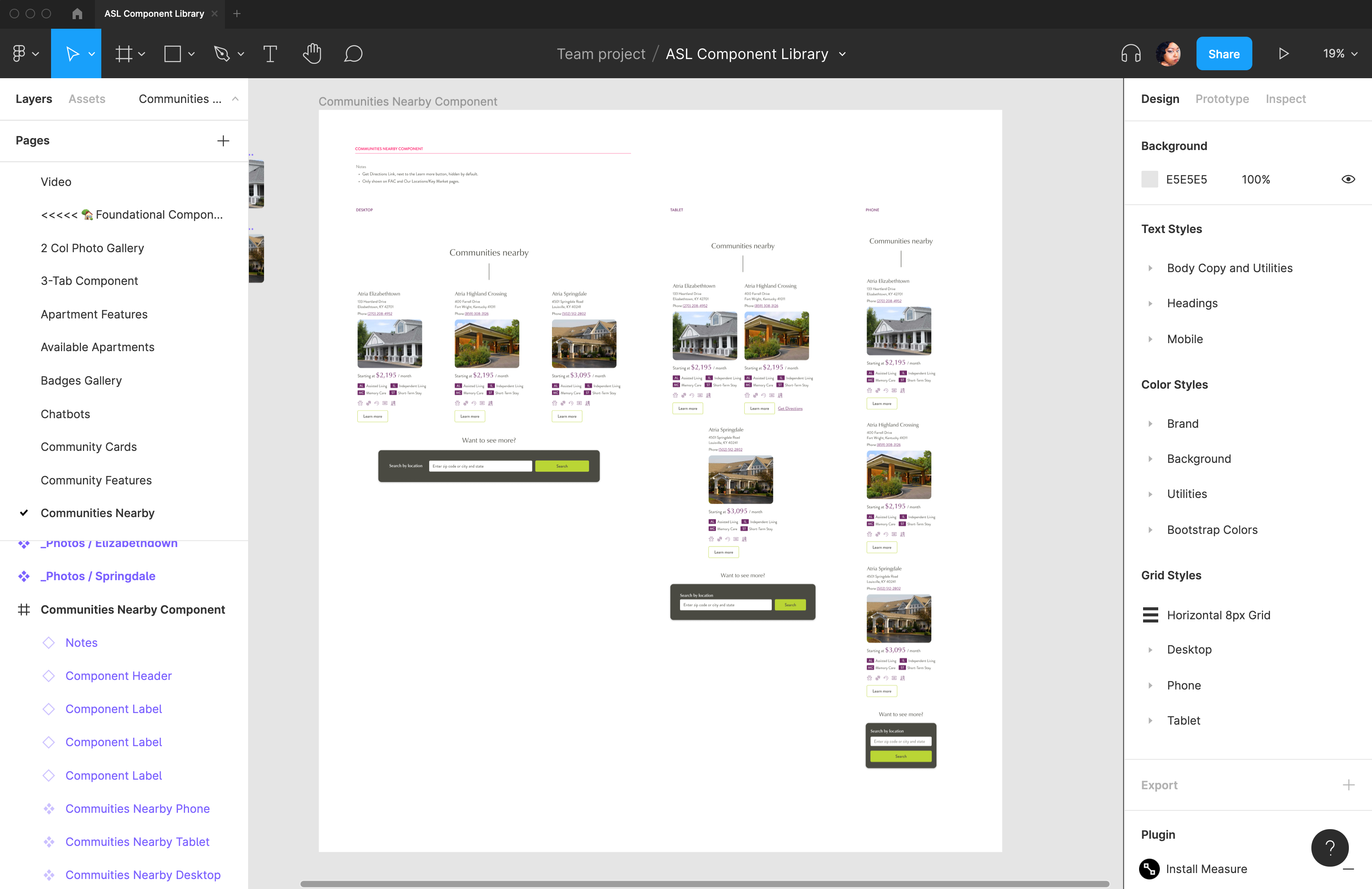
Task: Close the ASL Component Library tab
Action: 215,13
